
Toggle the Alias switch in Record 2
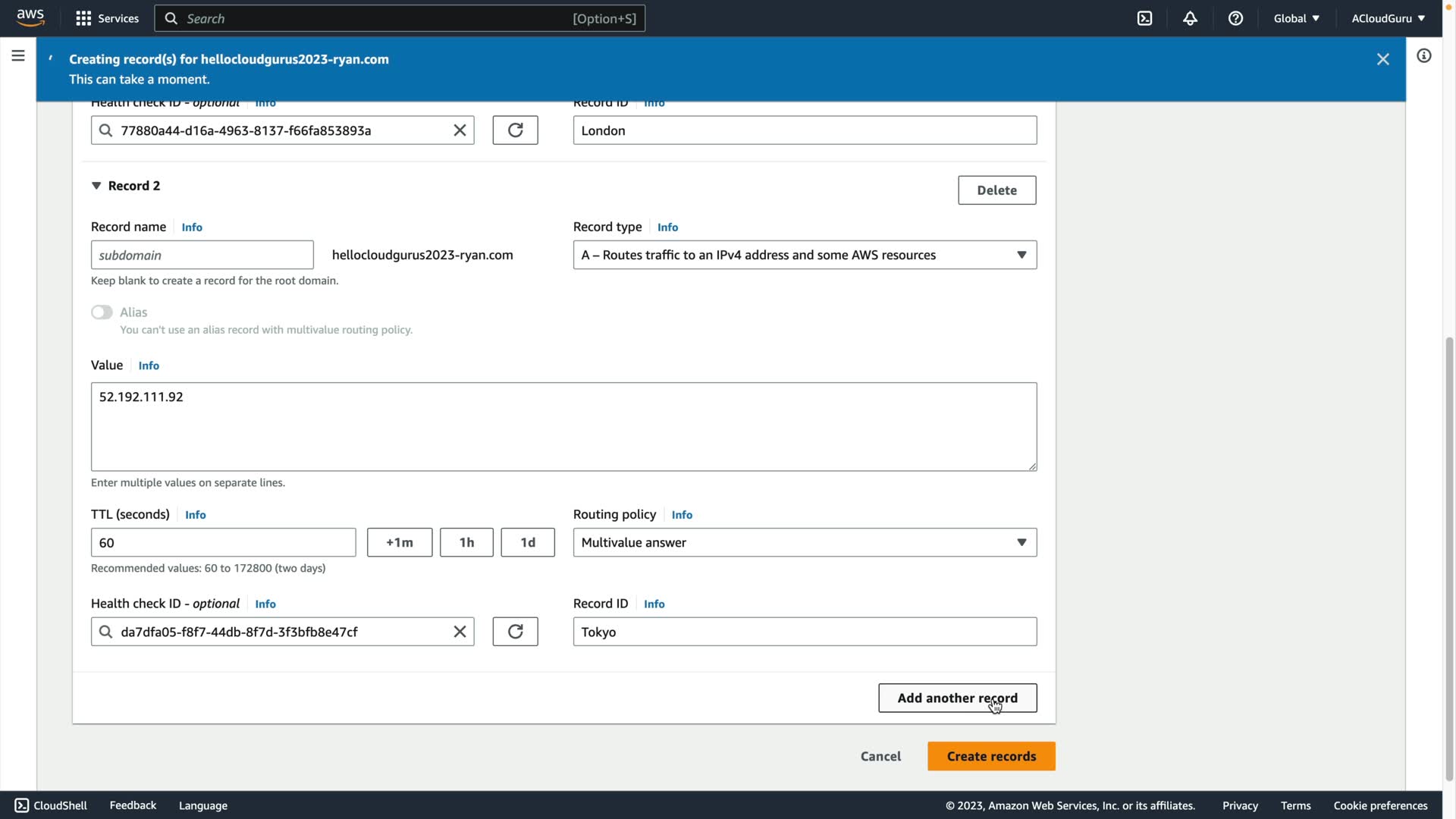[x=102, y=312]
